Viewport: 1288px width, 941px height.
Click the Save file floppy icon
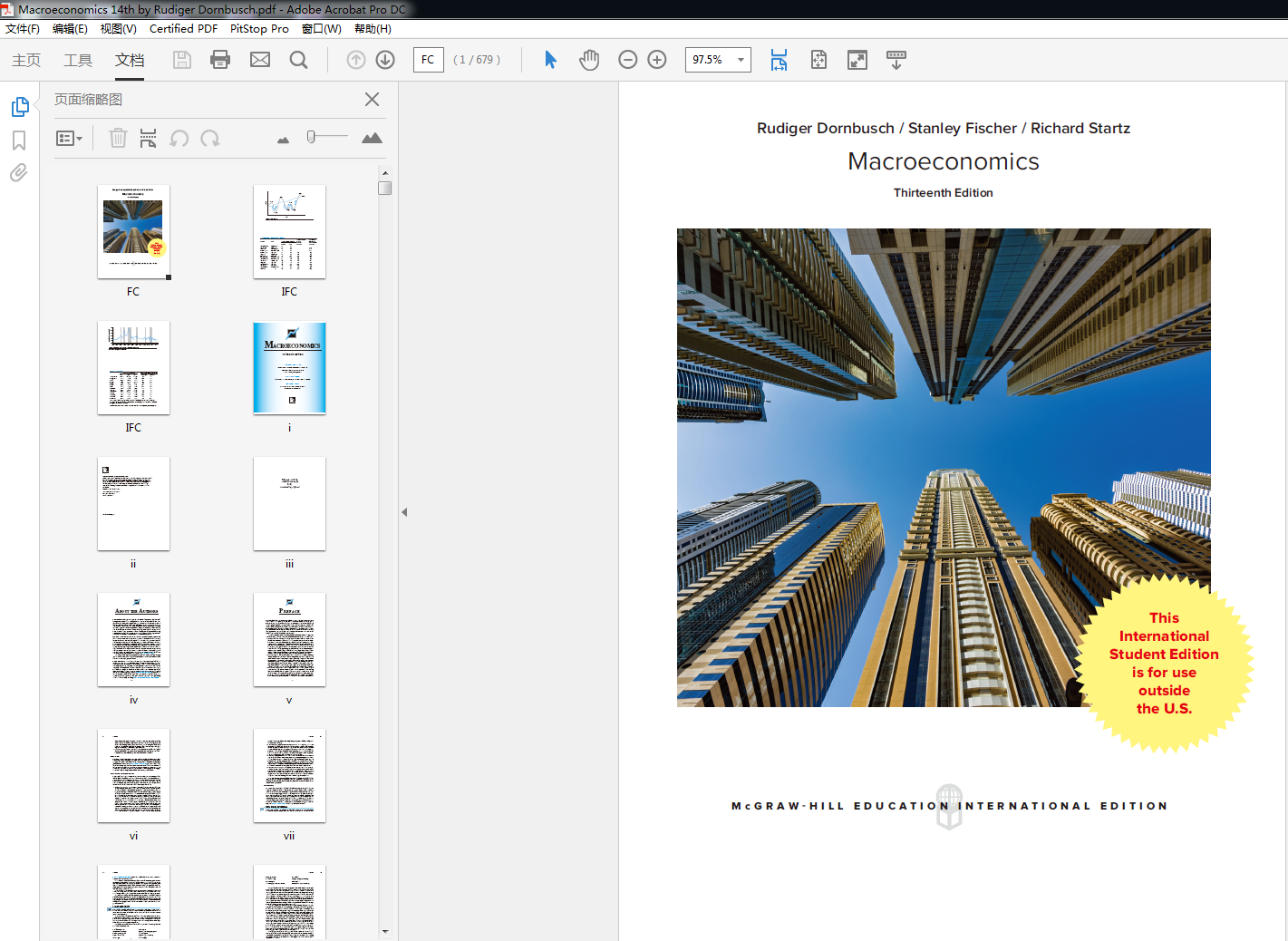tap(182, 60)
